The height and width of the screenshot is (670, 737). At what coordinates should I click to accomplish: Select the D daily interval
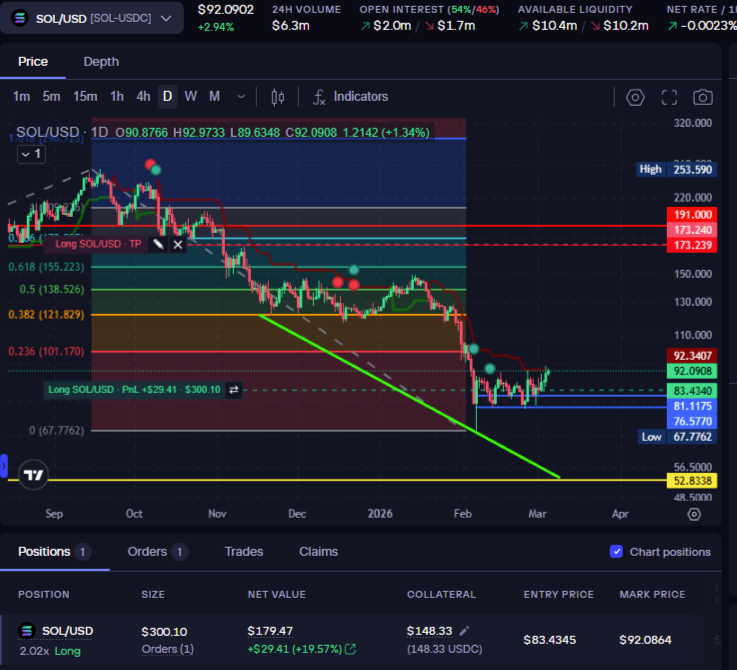[167, 97]
